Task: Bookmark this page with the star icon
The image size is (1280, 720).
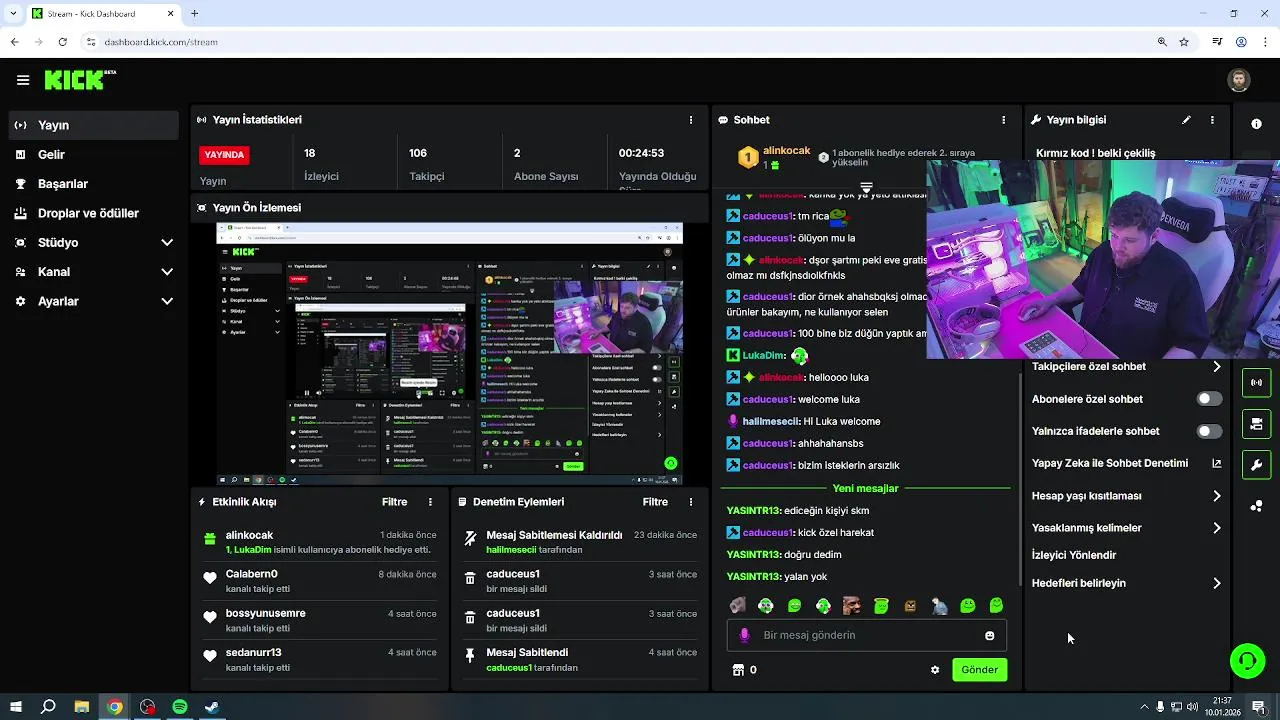Action: 1184,42
